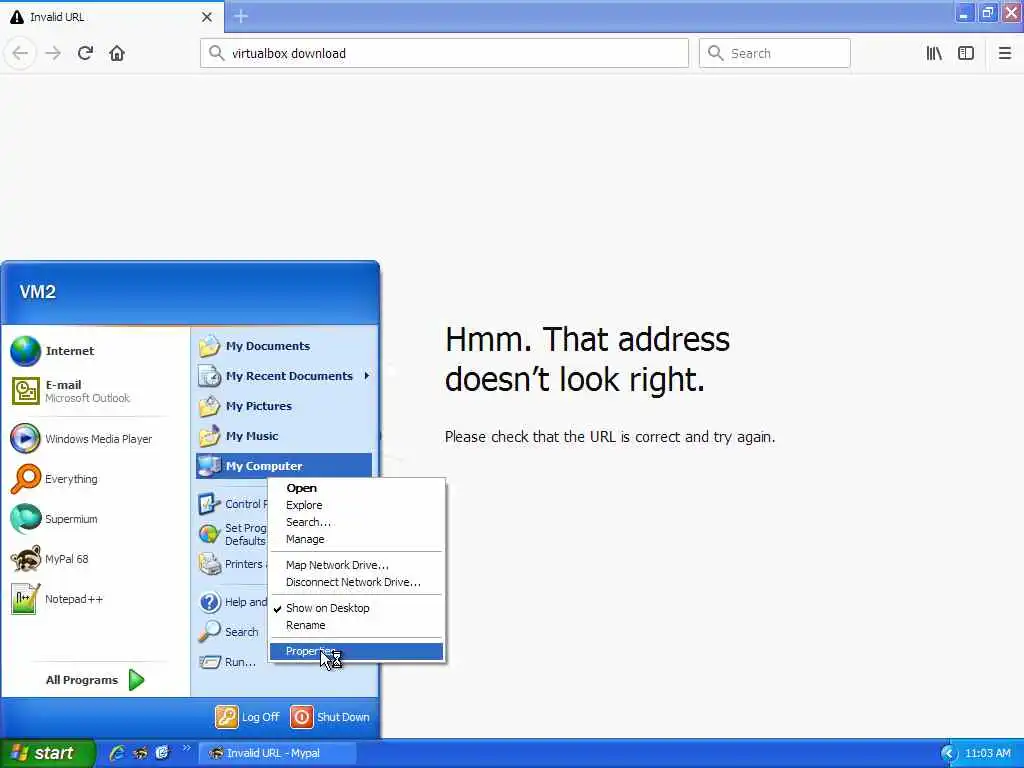Reload the current page

coord(85,53)
